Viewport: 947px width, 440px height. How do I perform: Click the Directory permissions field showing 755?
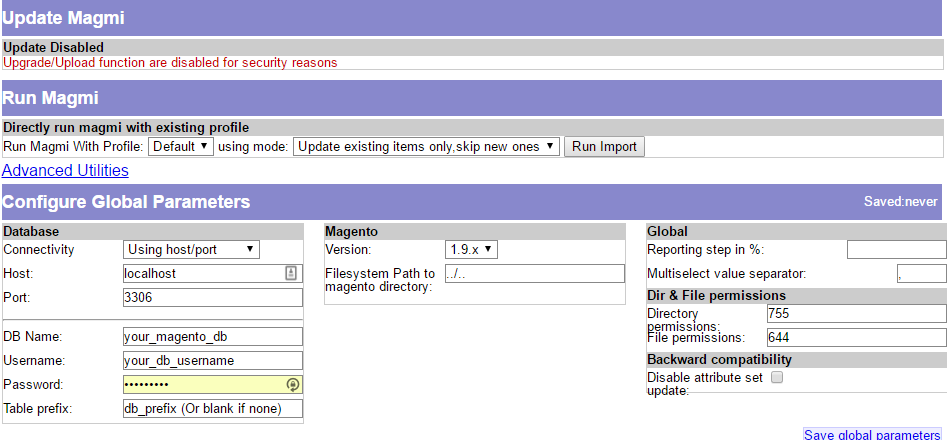856,313
